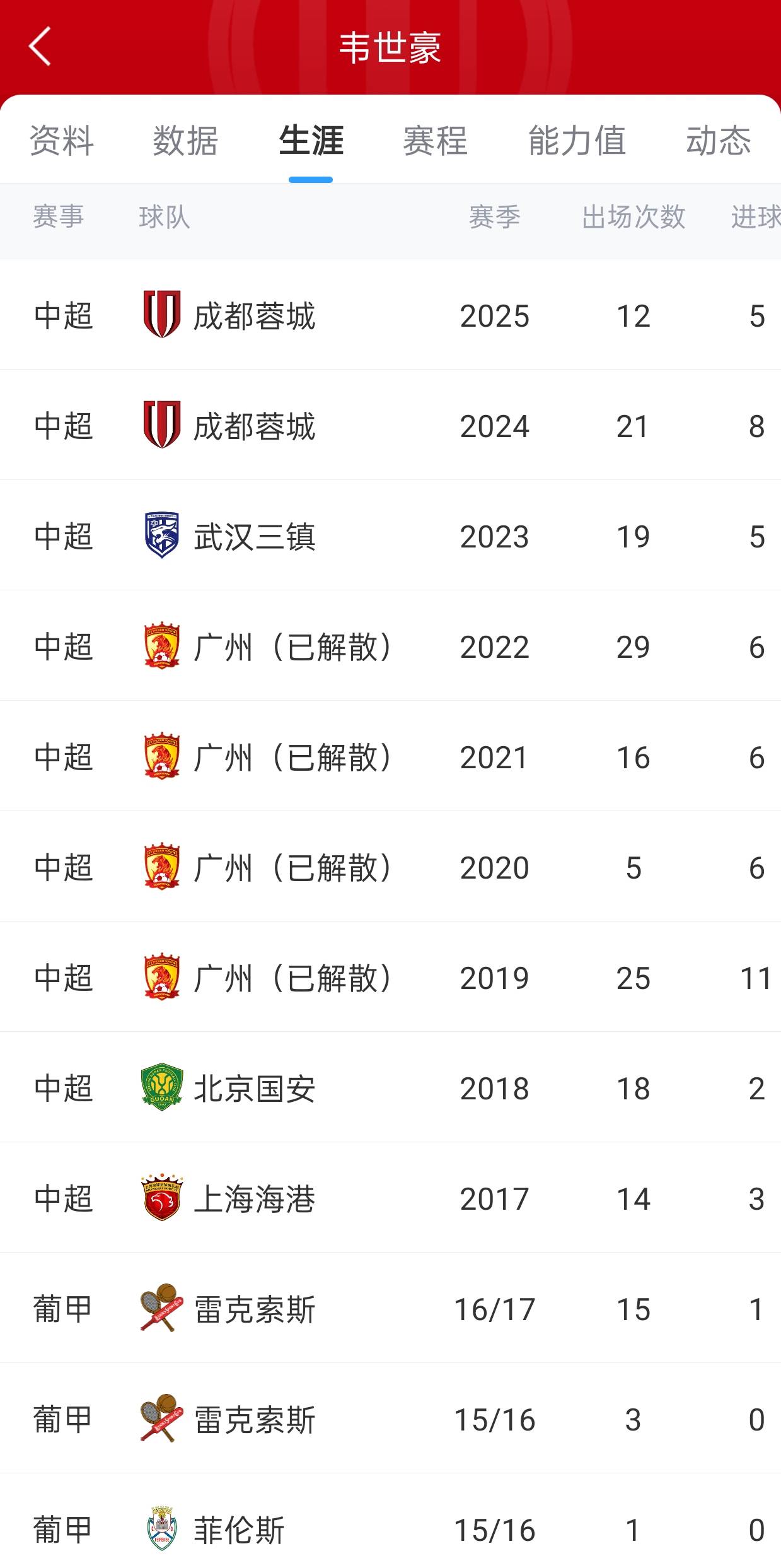Tap the 赛季 column header
Viewport: 781px width, 1568px height.
coord(494,217)
